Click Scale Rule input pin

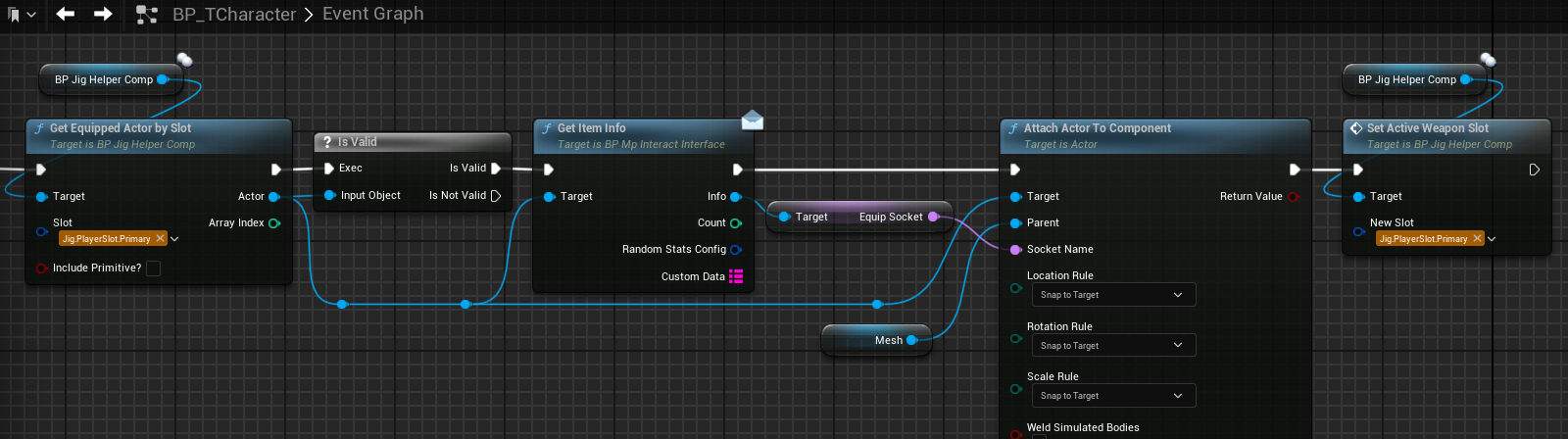tap(1015, 389)
